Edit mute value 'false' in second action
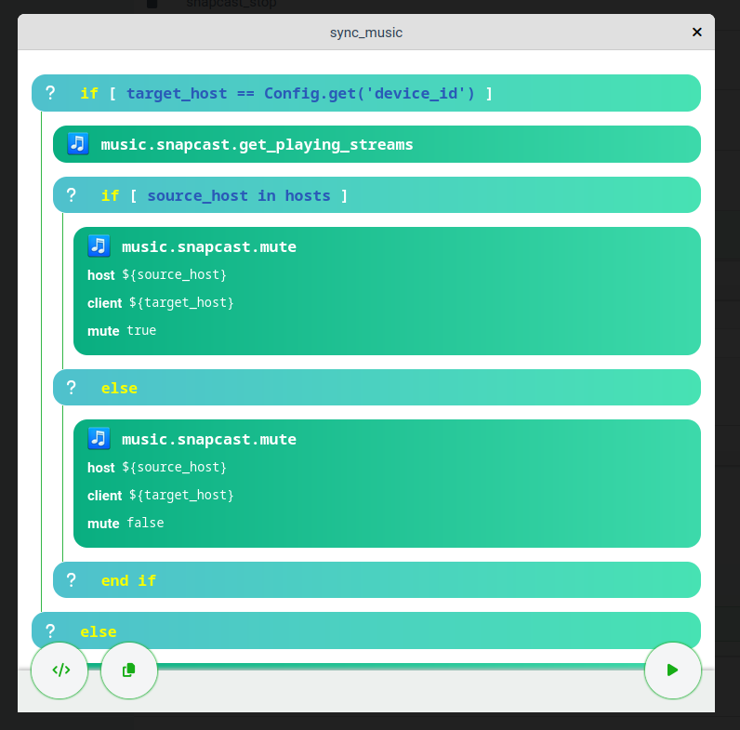 tap(145, 522)
